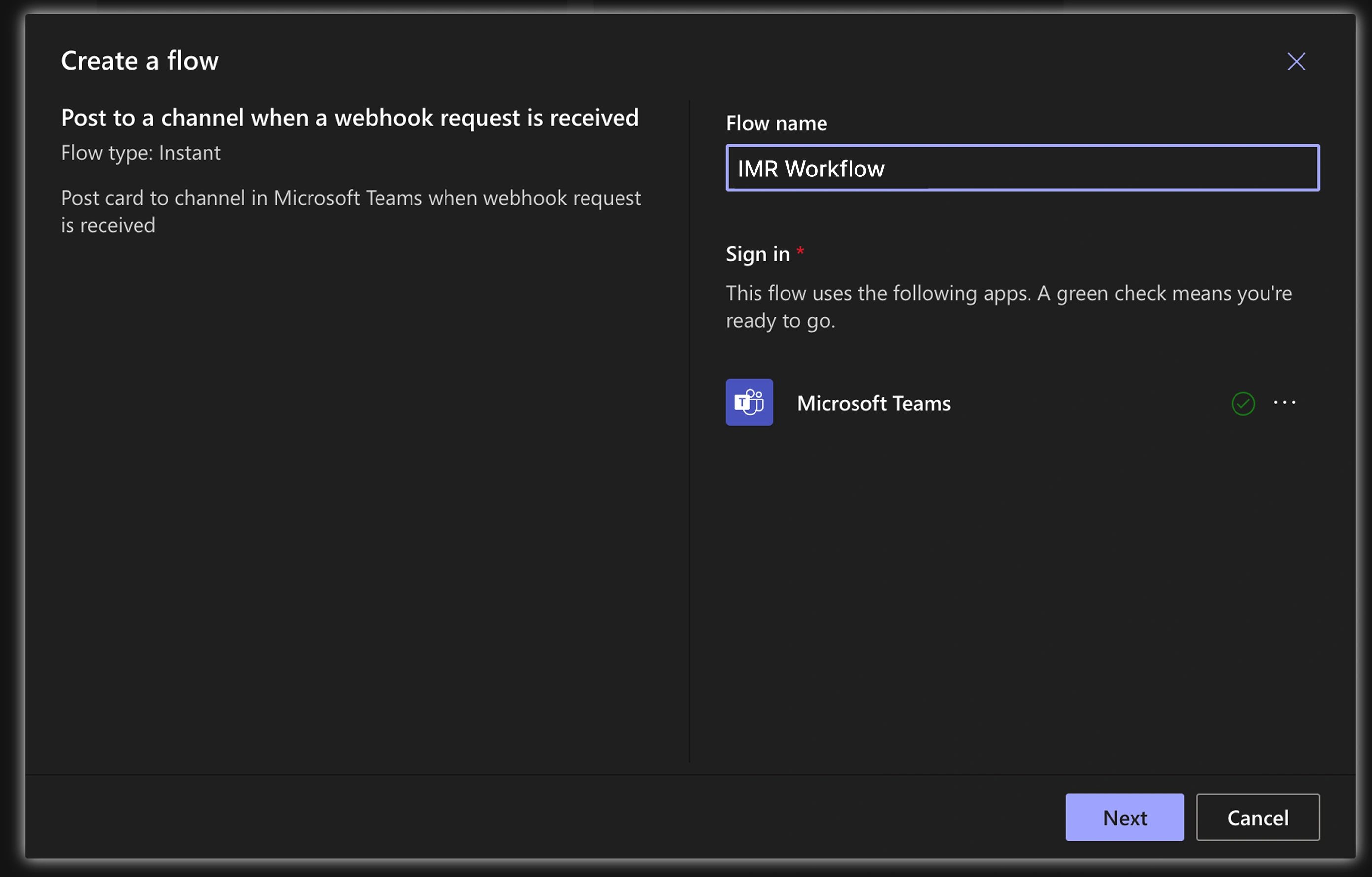
Task: Cancel the flow creation
Action: click(1258, 817)
